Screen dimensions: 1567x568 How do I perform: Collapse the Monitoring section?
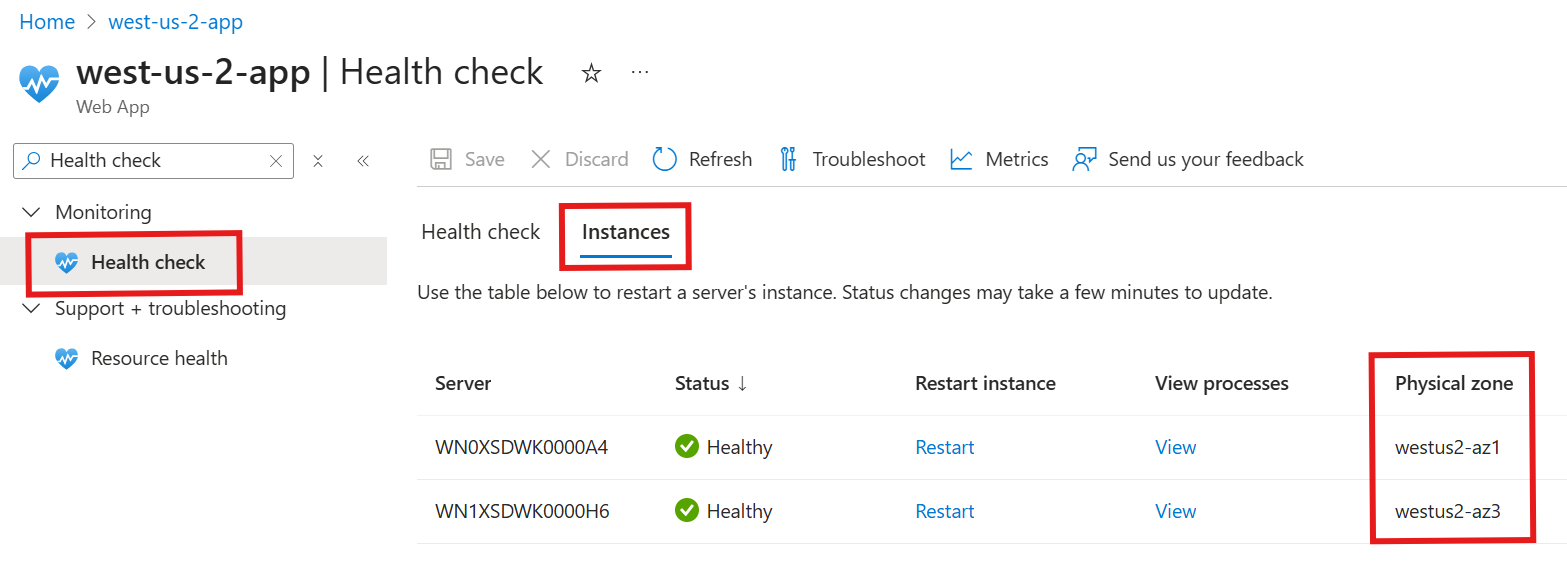click(32, 212)
